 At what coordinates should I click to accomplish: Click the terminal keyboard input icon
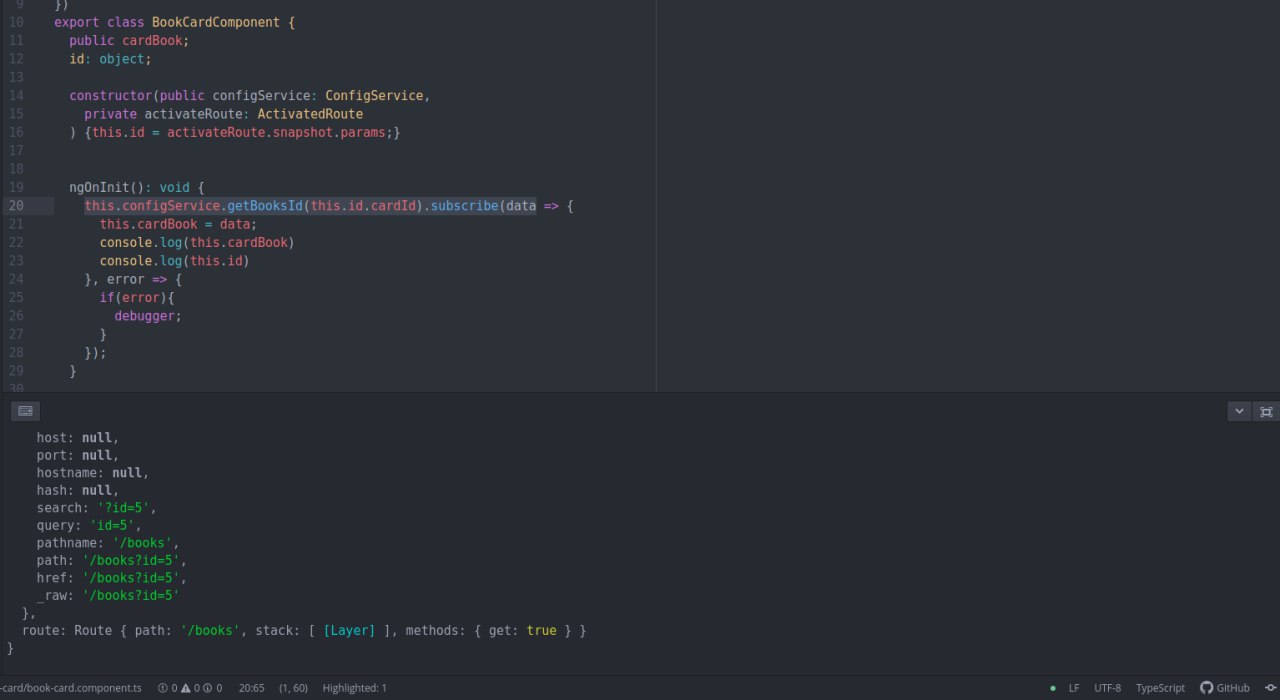click(x=26, y=411)
